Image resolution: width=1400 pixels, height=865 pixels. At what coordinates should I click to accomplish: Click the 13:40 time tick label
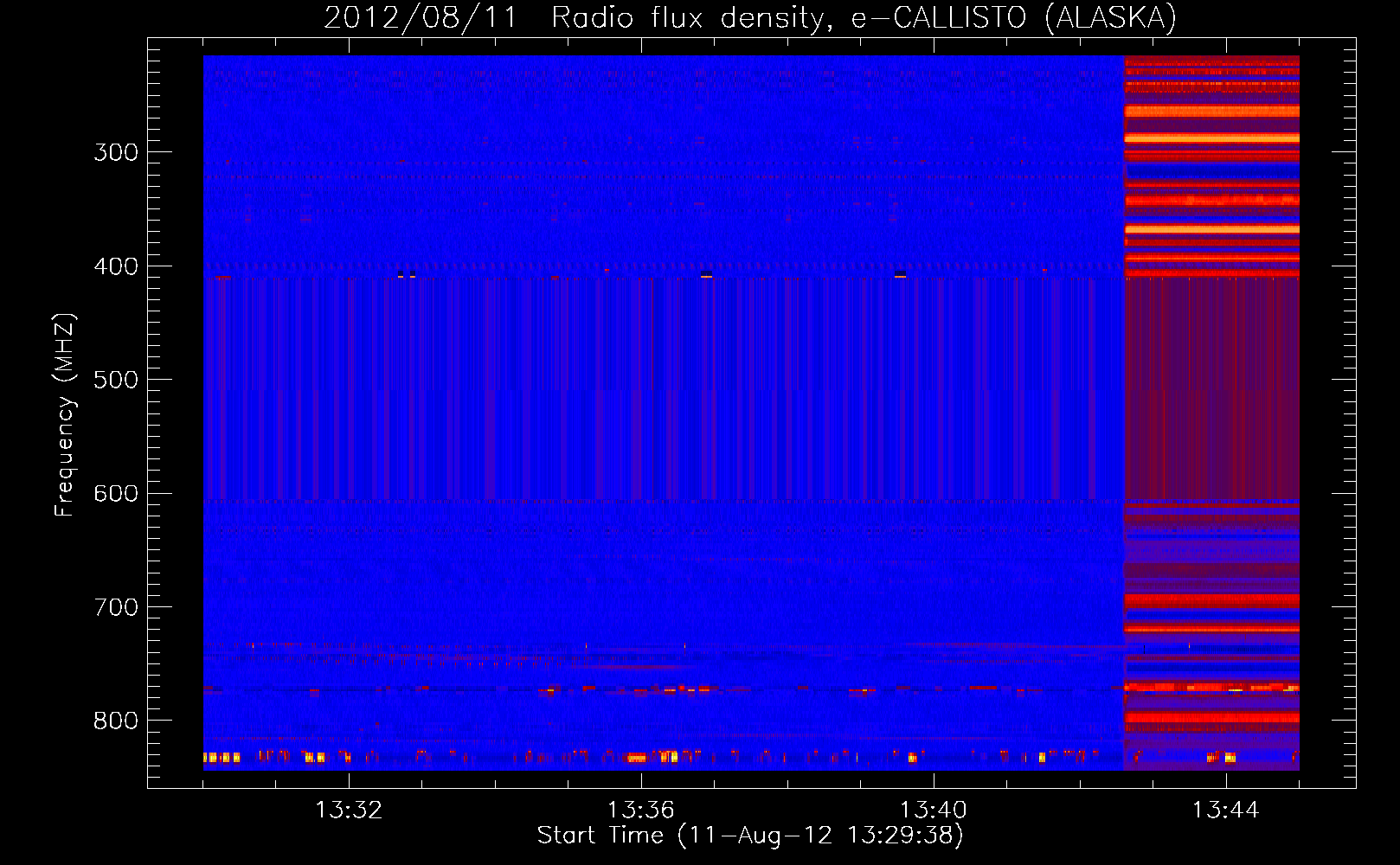click(934, 810)
